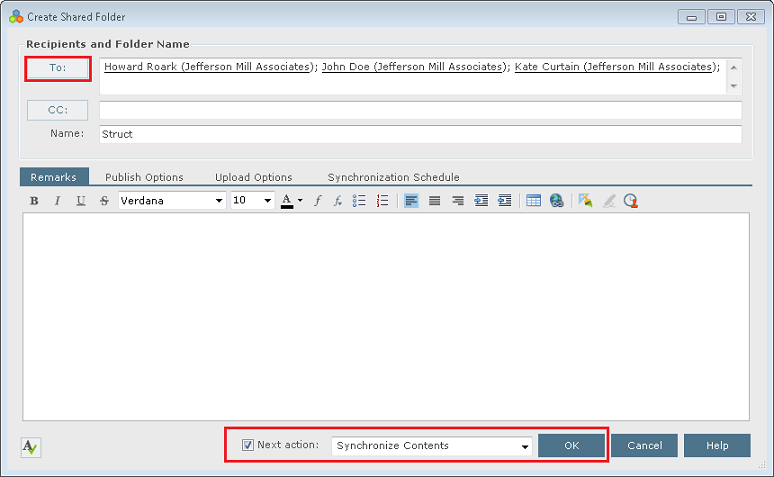Image resolution: width=774 pixels, height=477 pixels.
Task: Apply italic formatting to remarks text
Action: click(57, 201)
